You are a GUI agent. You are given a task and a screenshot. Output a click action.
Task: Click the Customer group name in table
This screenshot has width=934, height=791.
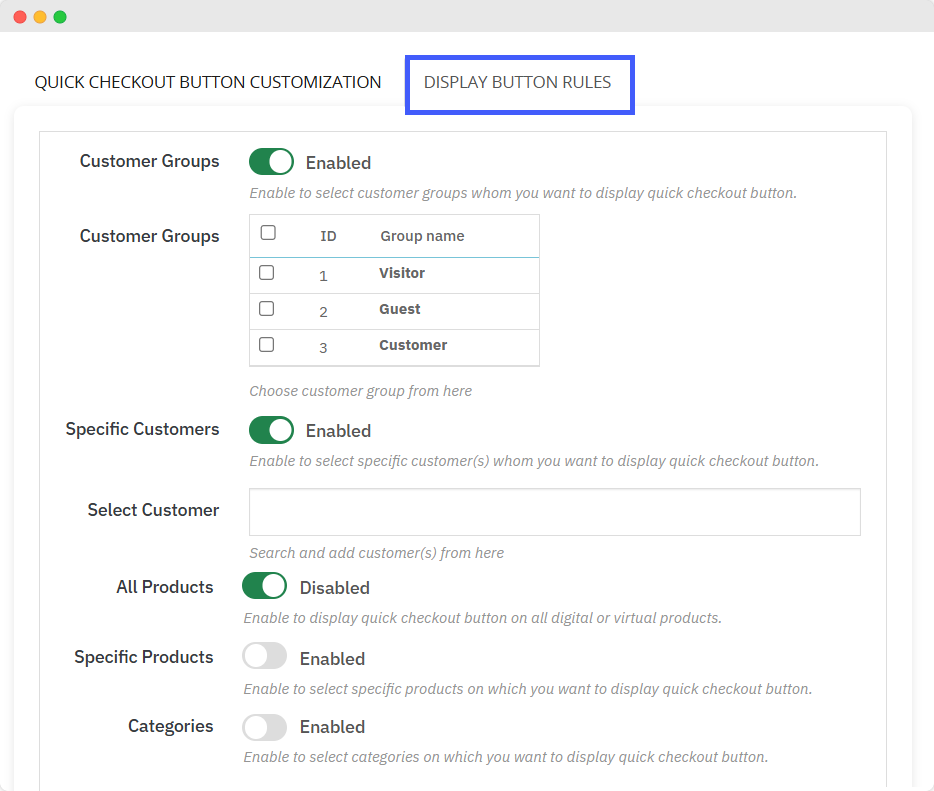tap(413, 345)
